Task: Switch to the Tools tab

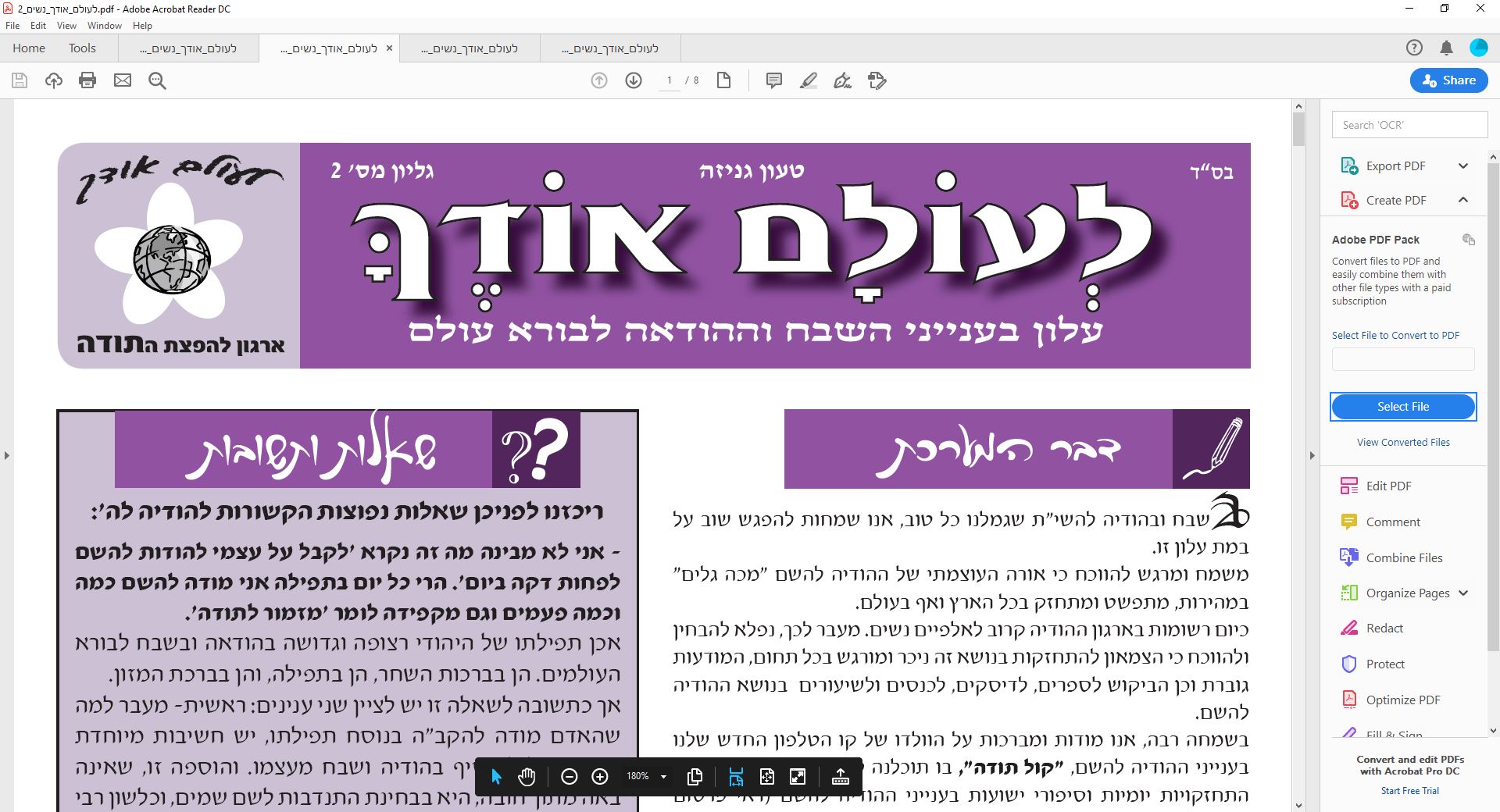Action: tap(82, 48)
